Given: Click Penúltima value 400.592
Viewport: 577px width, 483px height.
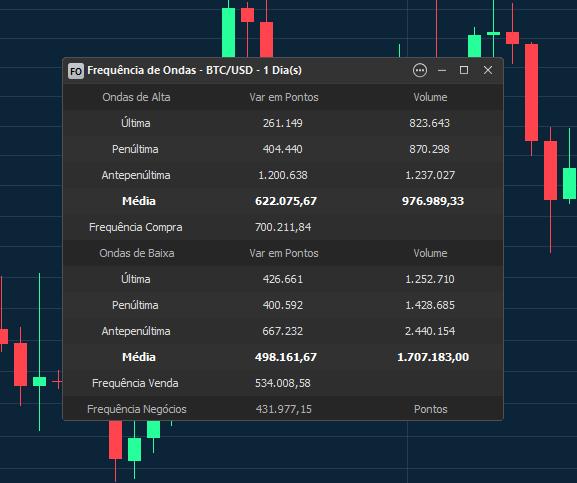Looking at the screenshot, I should (283, 305).
